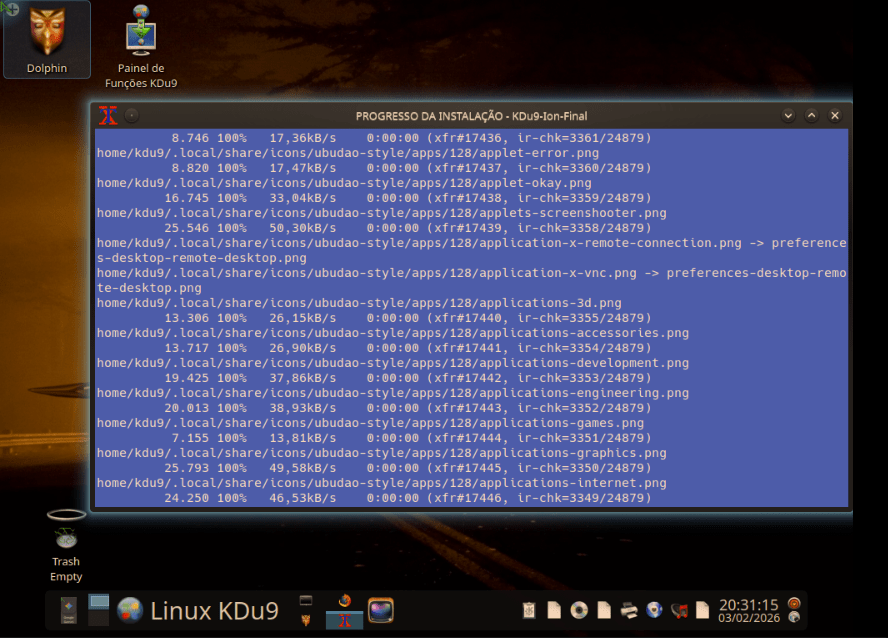888x638 pixels.
Task: Open the clipboard icon in system tray
Action: 530,610
